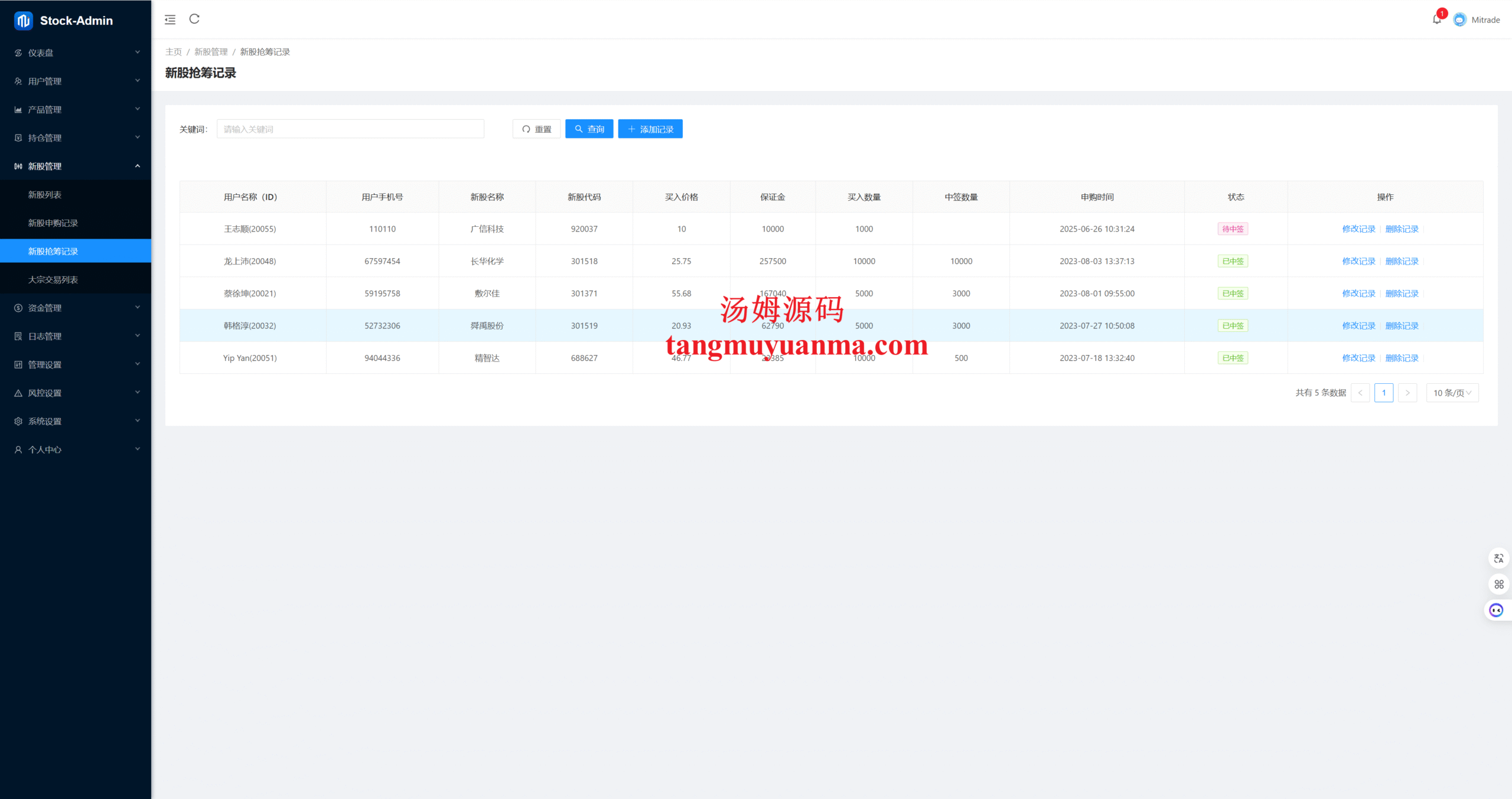Click the refresh page icon

(194, 19)
